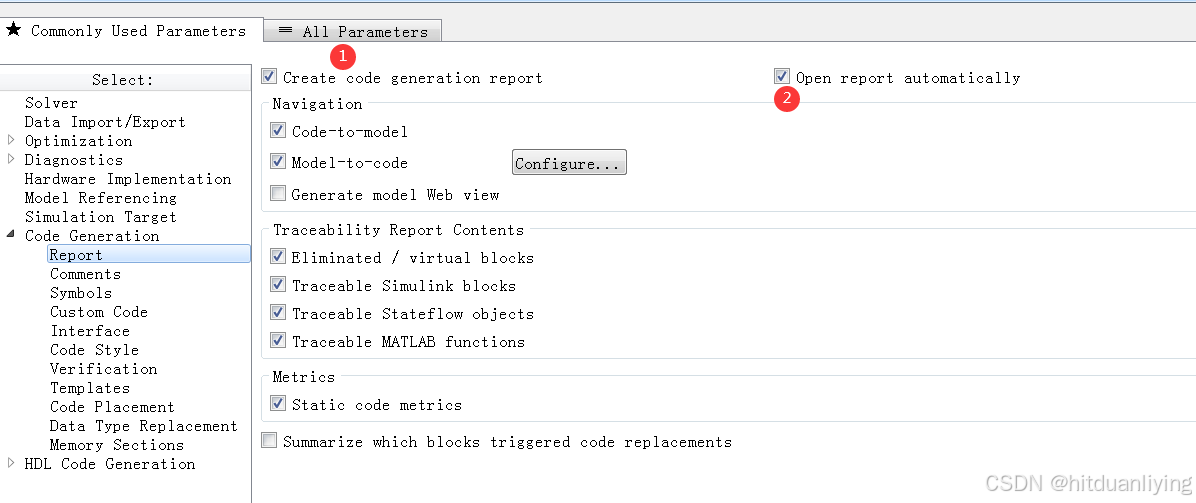Collapse the Code Generation tree node
This screenshot has width=1196, height=503.
11,234
